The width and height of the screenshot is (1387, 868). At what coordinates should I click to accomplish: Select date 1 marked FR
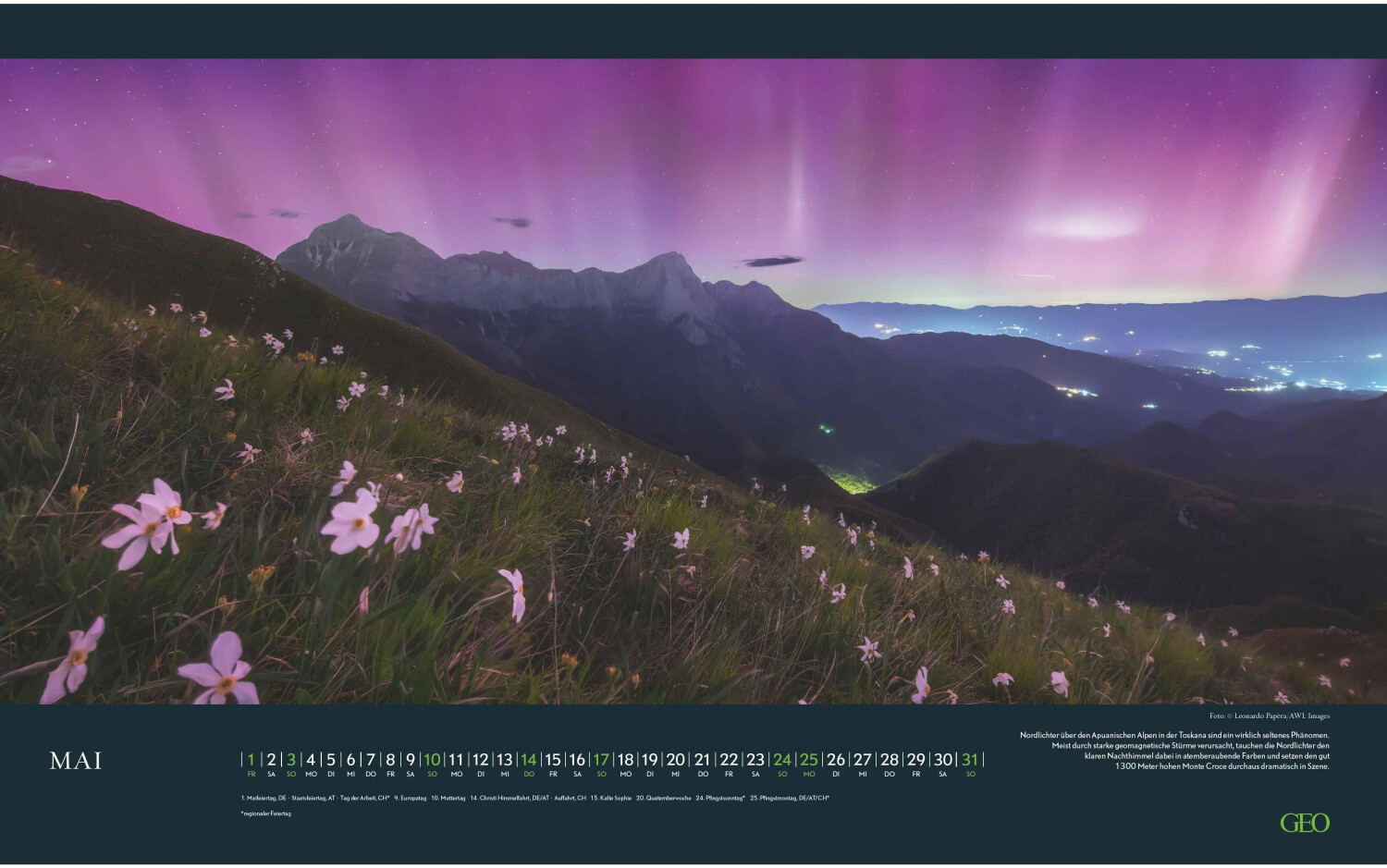pos(251,761)
